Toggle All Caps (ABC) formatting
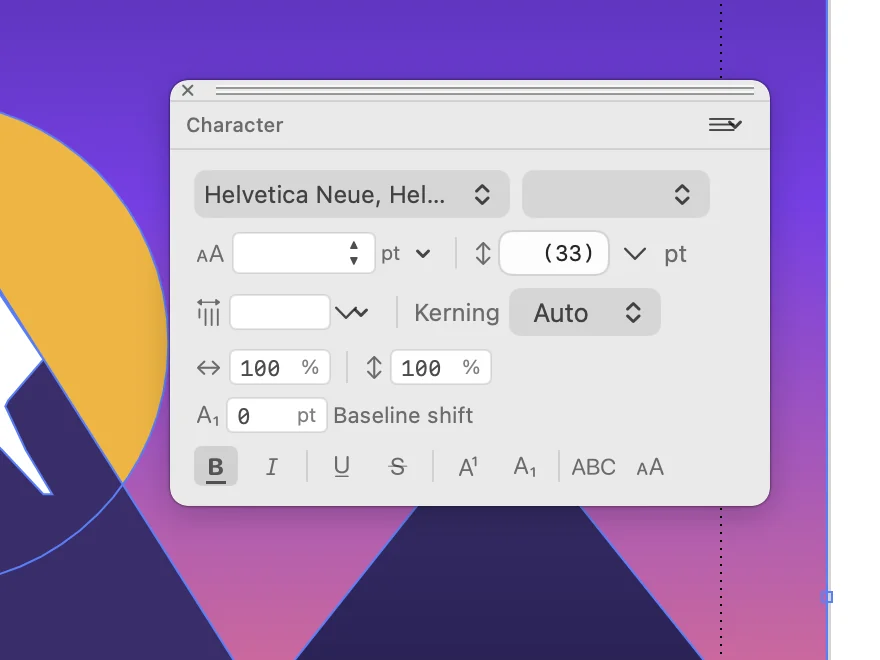The width and height of the screenshot is (880, 660). coord(593,467)
